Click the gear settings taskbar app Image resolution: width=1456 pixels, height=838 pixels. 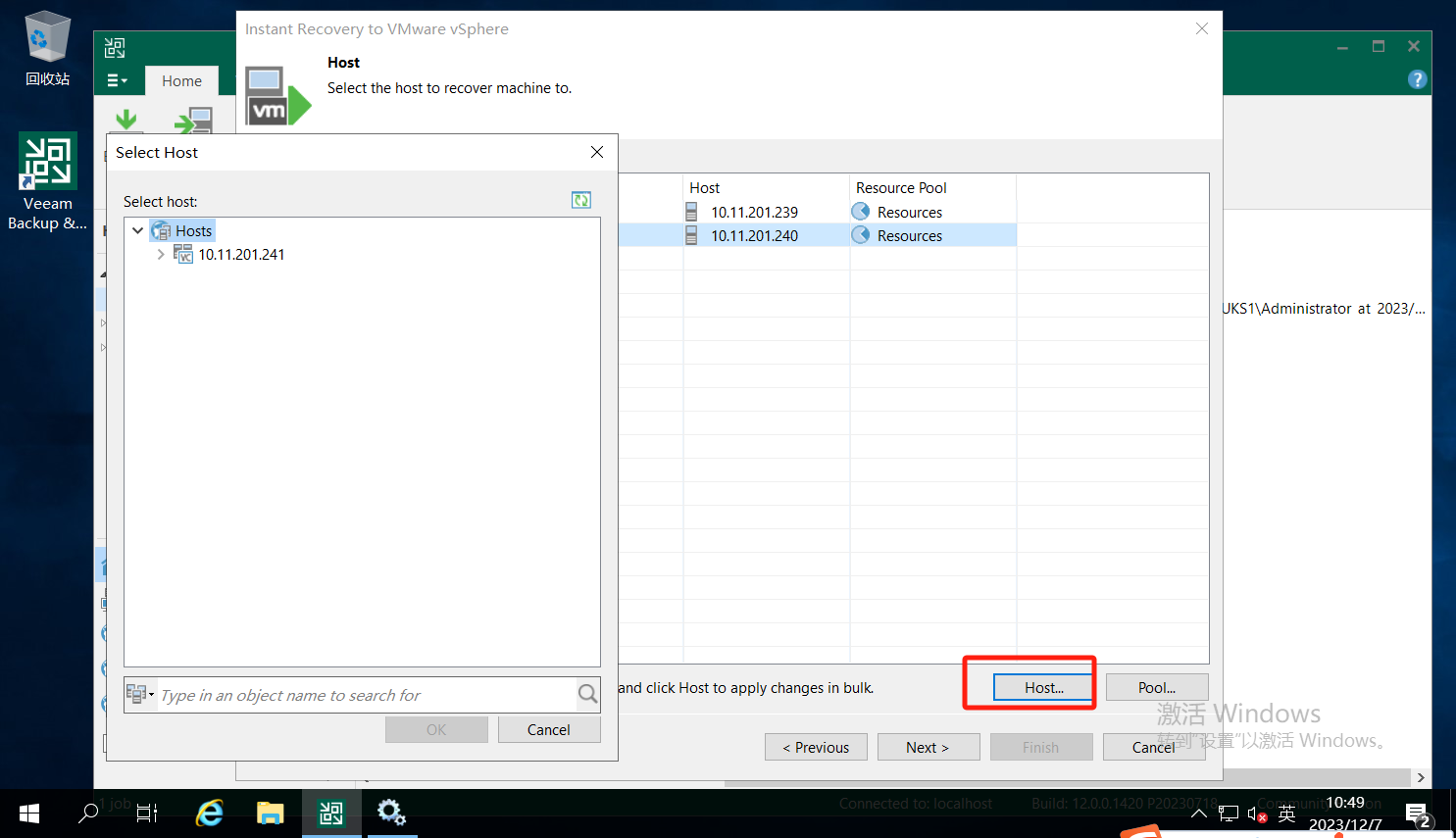coord(391,813)
